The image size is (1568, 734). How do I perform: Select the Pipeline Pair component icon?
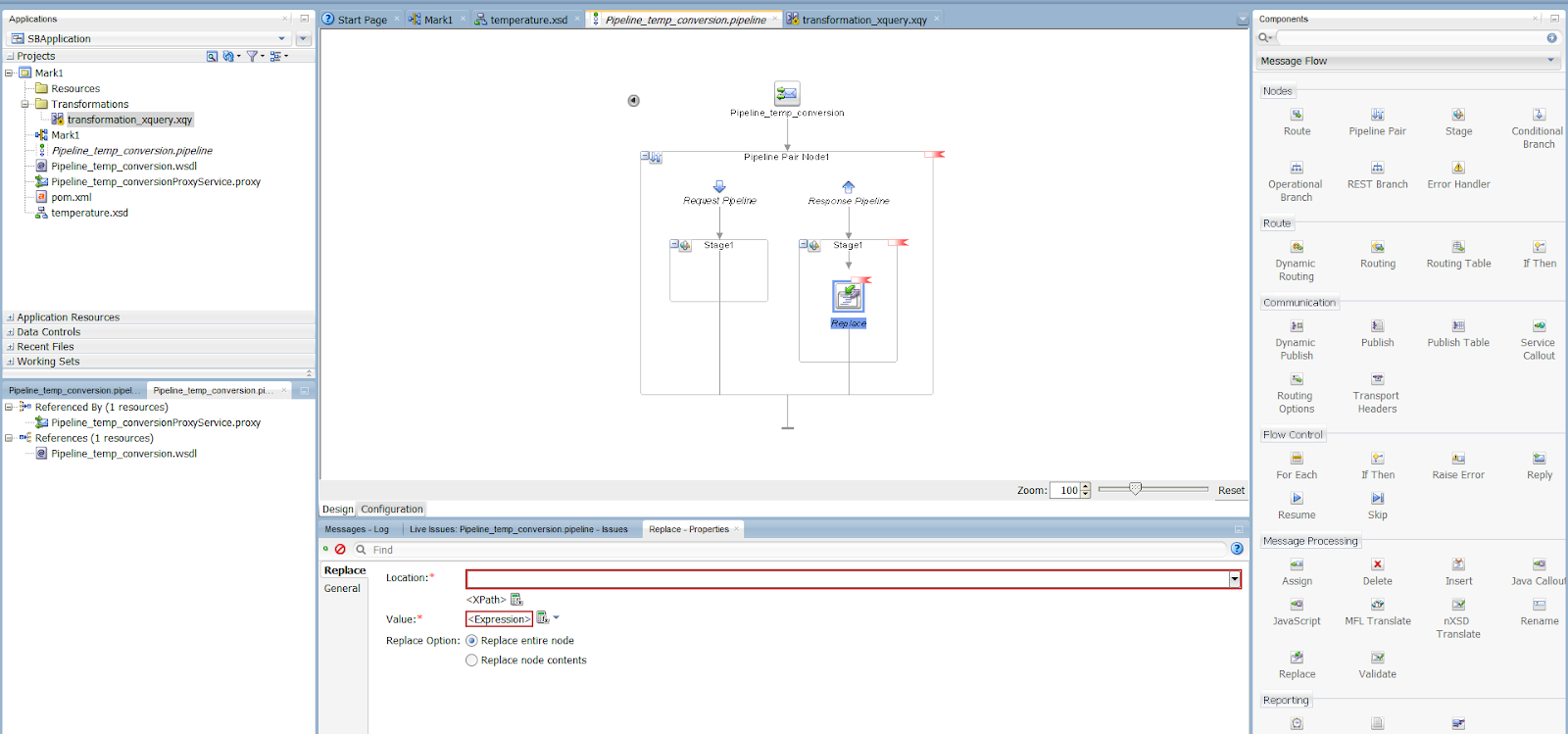[x=1377, y=116]
